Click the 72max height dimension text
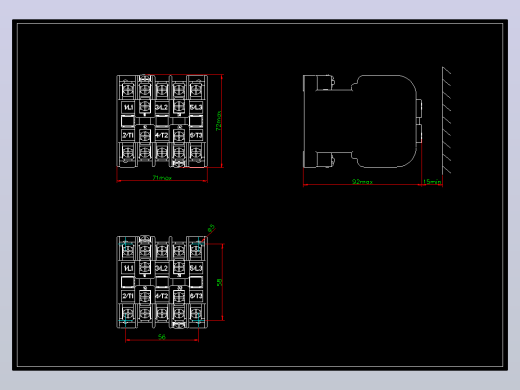Screen dimensions: 520x390 click(x=219, y=121)
